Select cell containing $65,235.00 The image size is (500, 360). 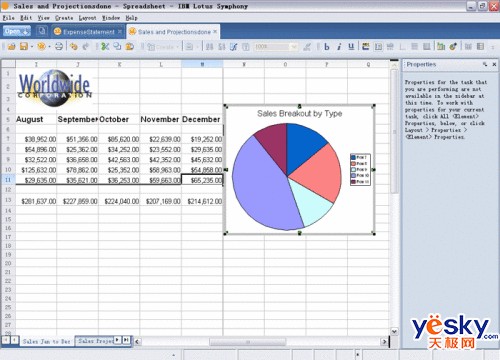click(202, 180)
